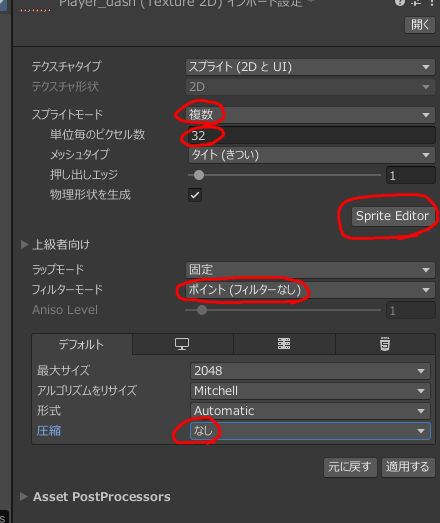The width and height of the screenshot is (440, 523).
Task: Click the 適用する apply button
Action: coord(408,467)
